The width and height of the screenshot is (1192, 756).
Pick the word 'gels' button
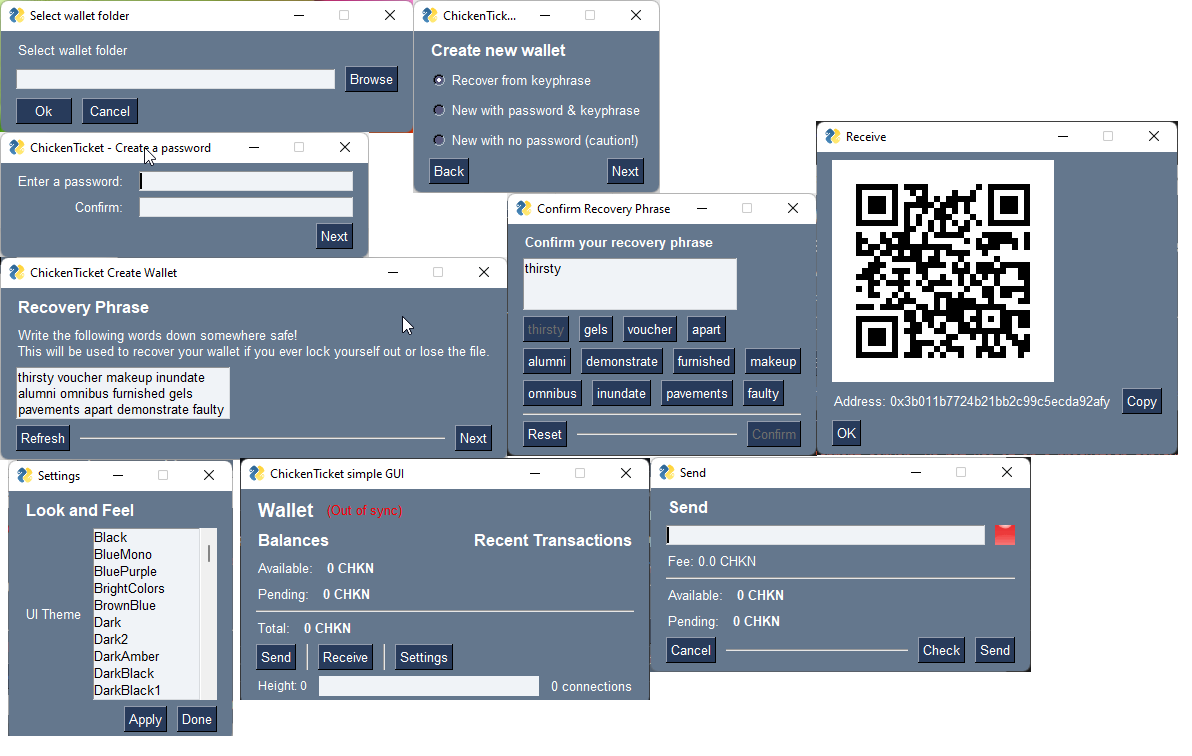pyautogui.click(x=595, y=329)
